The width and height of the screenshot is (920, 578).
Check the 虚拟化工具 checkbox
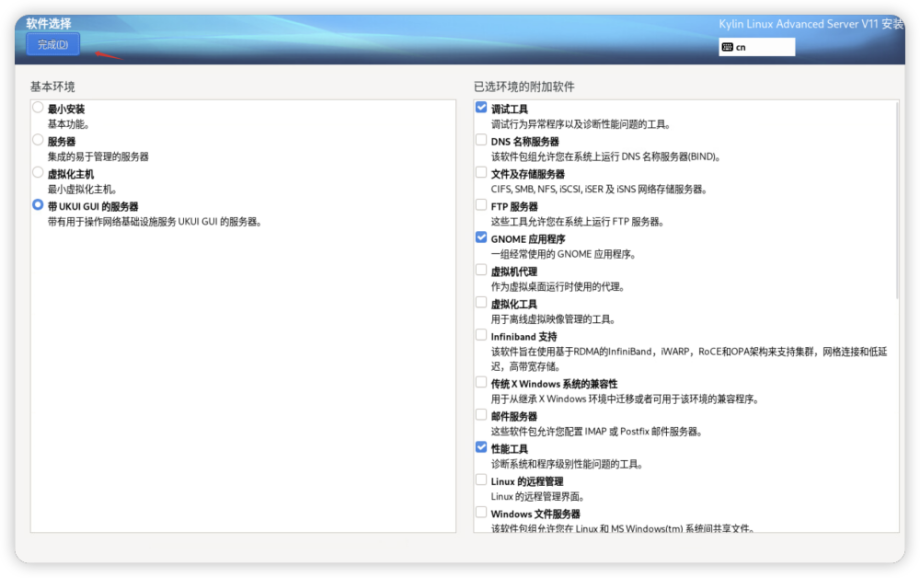[x=481, y=302]
